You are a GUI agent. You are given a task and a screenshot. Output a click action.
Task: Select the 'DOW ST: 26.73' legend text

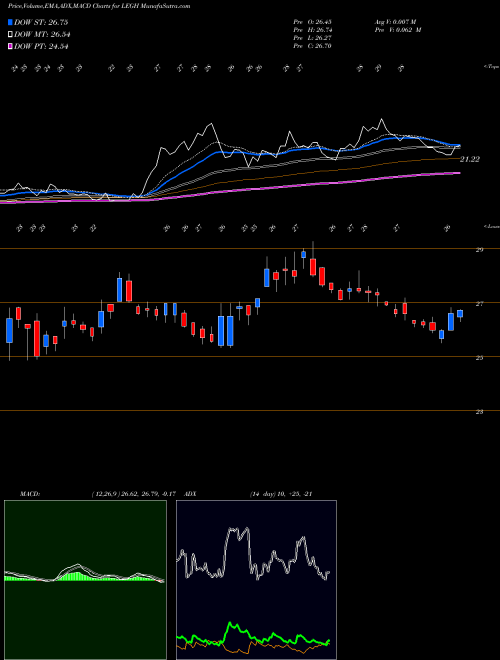point(41,22)
